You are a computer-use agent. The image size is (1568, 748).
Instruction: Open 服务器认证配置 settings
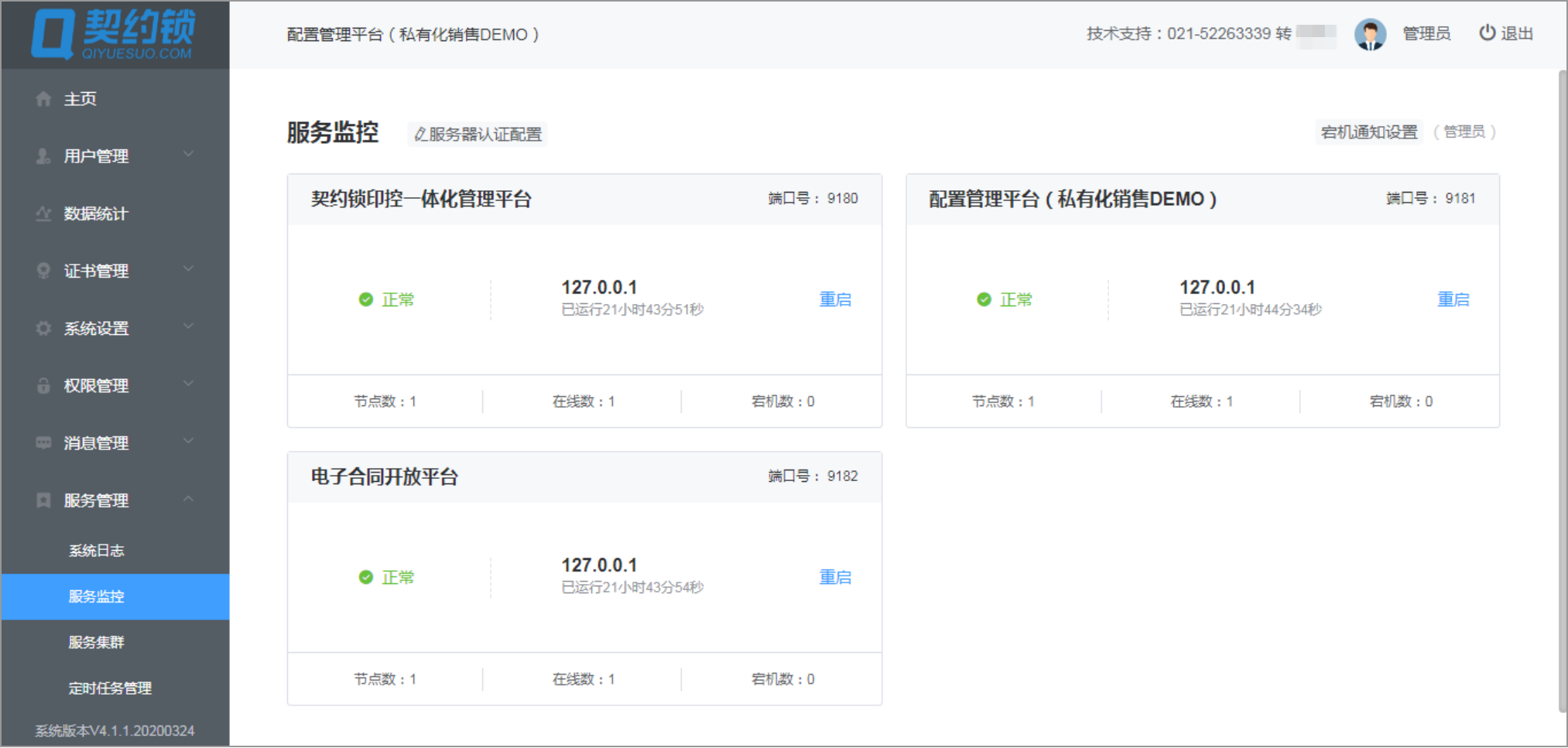[x=478, y=134]
